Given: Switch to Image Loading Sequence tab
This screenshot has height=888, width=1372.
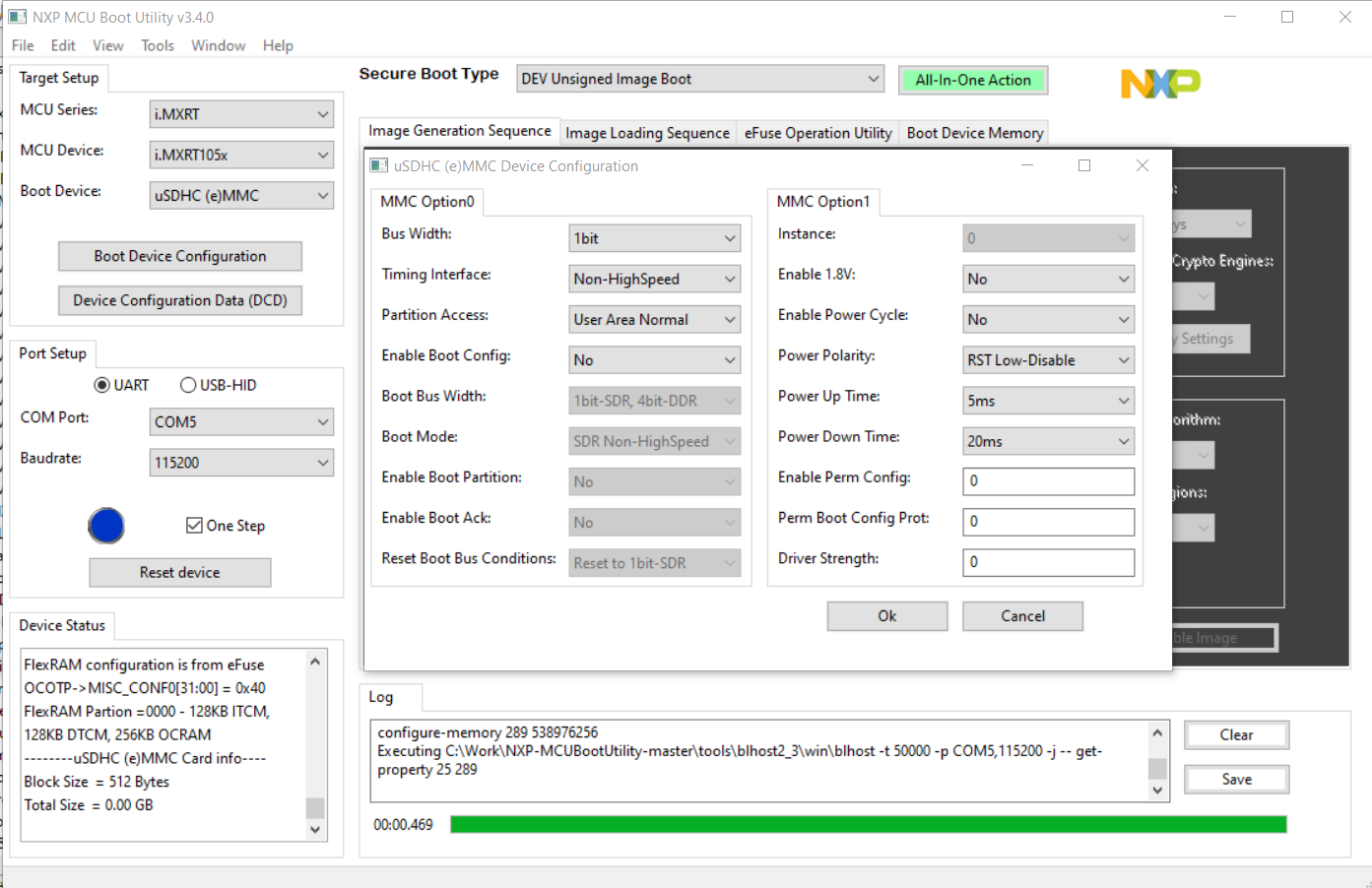Looking at the screenshot, I should (647, 133).
